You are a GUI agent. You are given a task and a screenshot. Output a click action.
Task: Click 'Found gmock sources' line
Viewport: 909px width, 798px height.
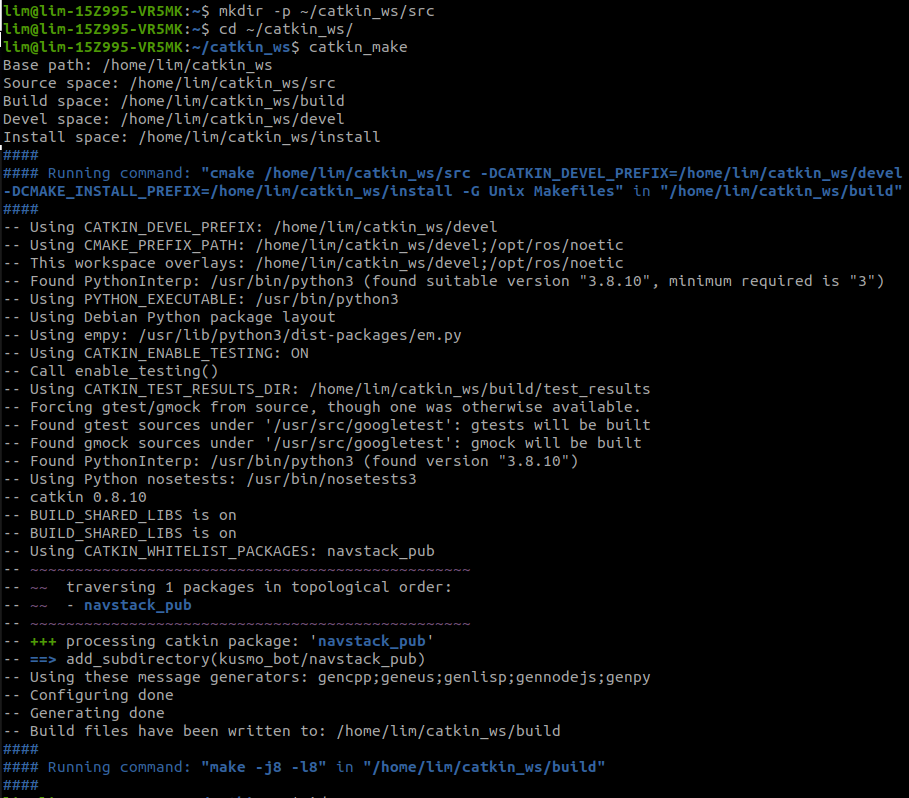pos(322,442)
